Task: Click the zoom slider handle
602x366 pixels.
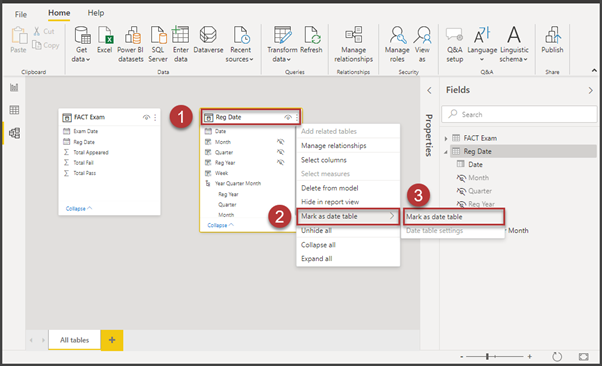Action: click(x=487, y=356)
